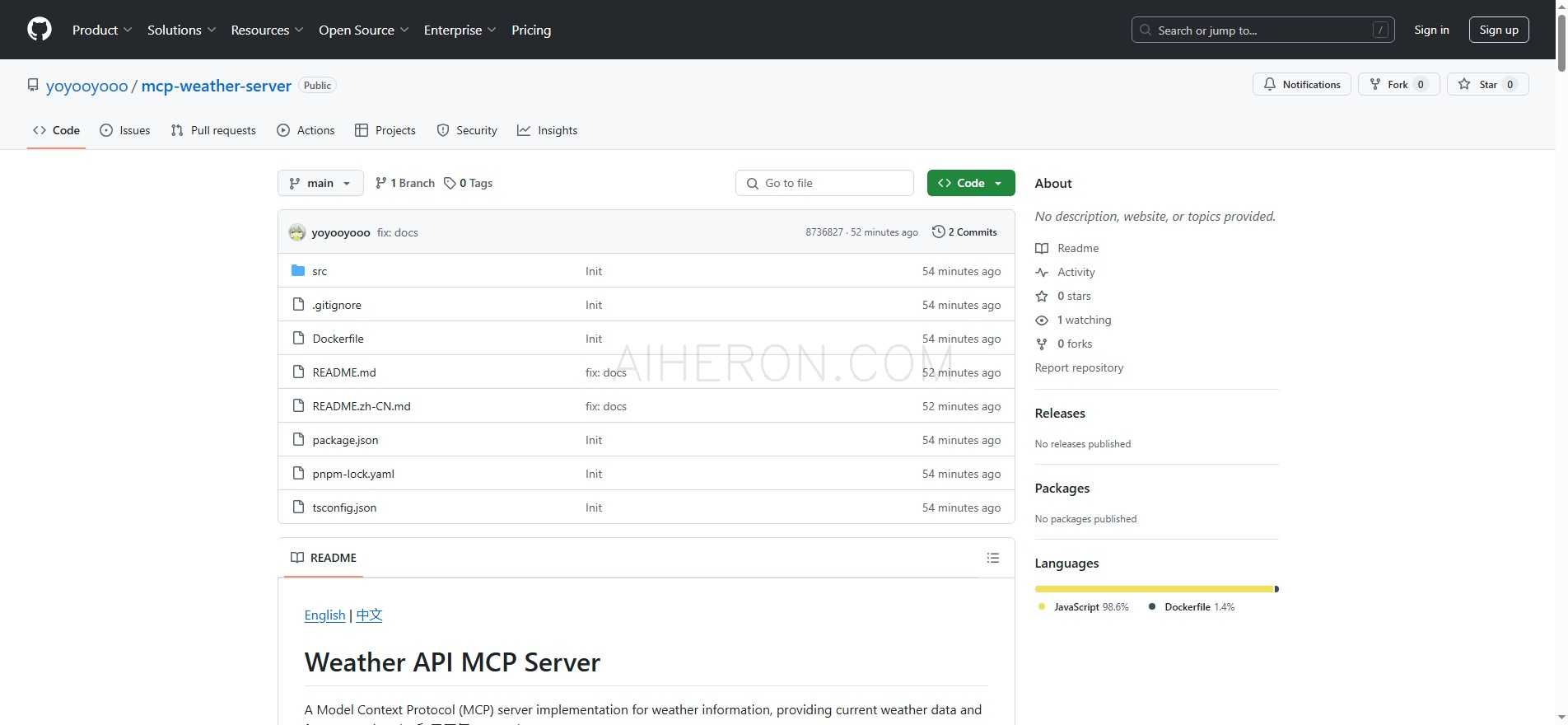This screenshot has height=725, width=1568.
Task: Click the Sign up button
Action: [1498, 30]
